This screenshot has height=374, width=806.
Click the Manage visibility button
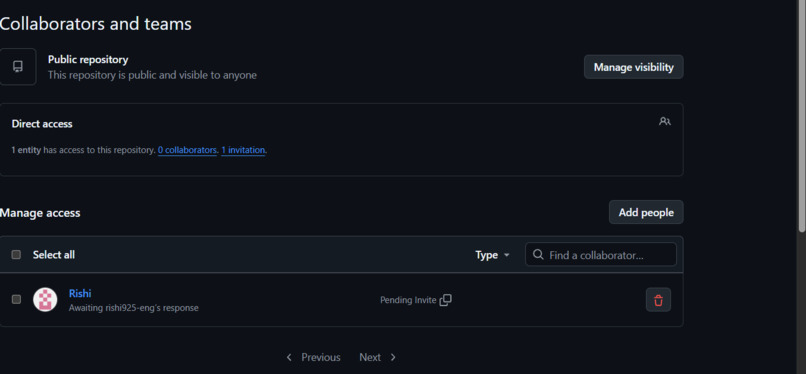tap(633, 67)
